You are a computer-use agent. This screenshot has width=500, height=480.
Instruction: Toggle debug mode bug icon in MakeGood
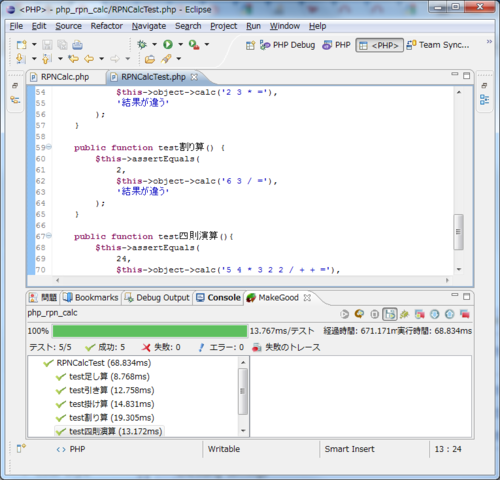tap(404, 314)
